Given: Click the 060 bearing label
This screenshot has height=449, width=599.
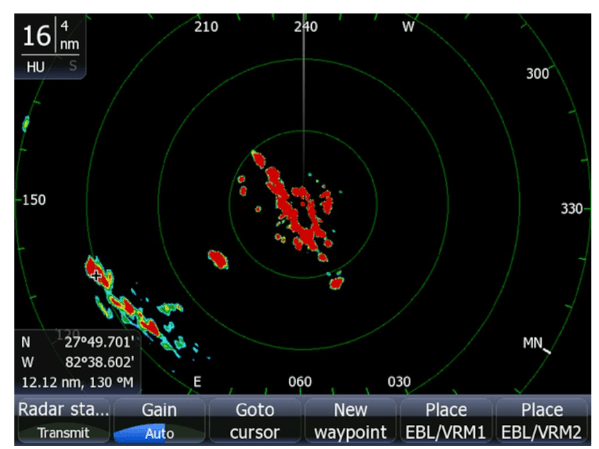Looking at the screenshot, I should [300, 382].
